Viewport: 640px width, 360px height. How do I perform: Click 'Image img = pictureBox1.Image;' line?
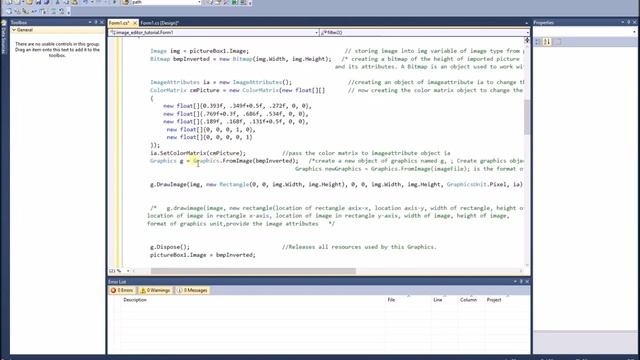(x=199, y=51)
